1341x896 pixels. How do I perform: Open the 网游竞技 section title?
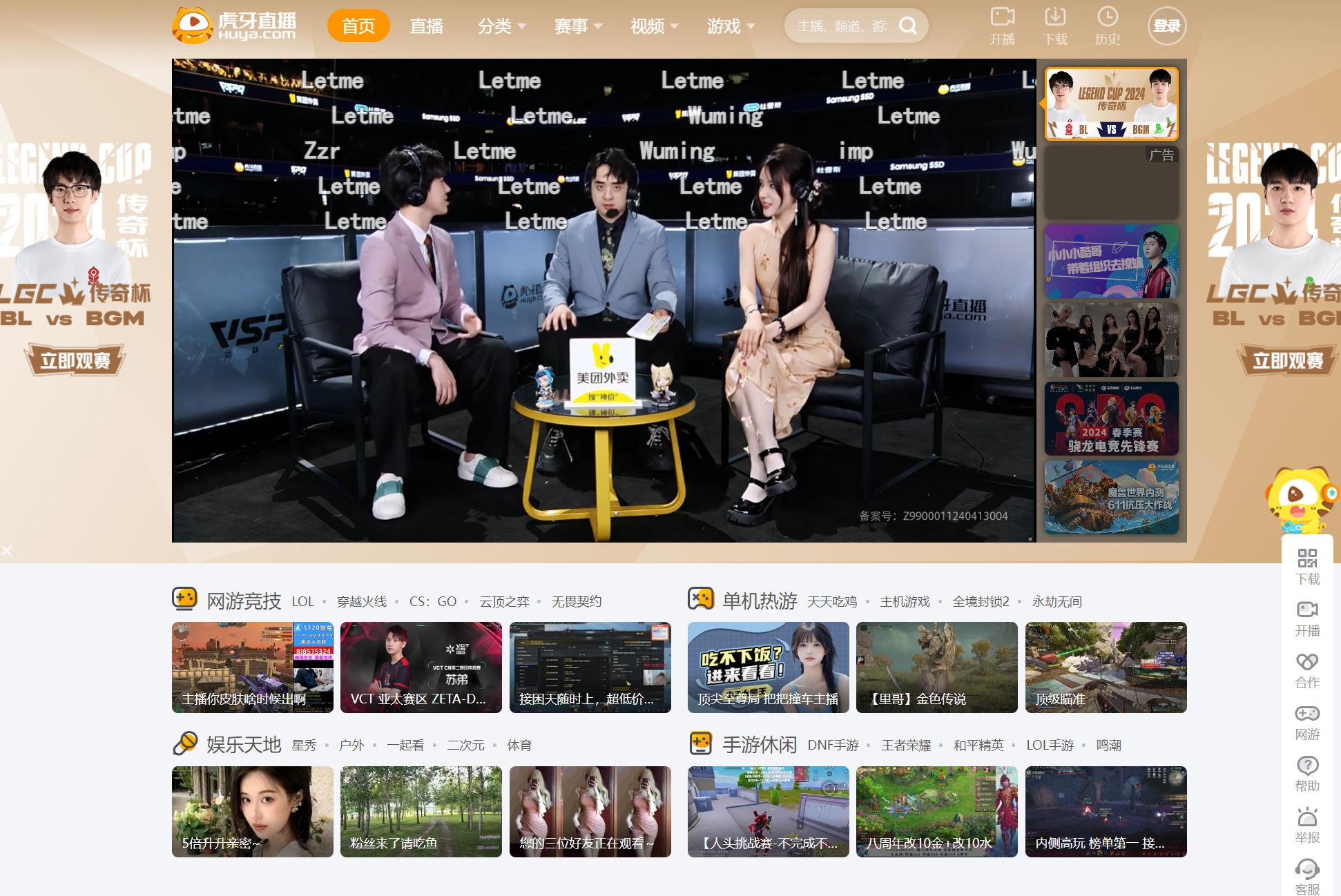(244, 601)
